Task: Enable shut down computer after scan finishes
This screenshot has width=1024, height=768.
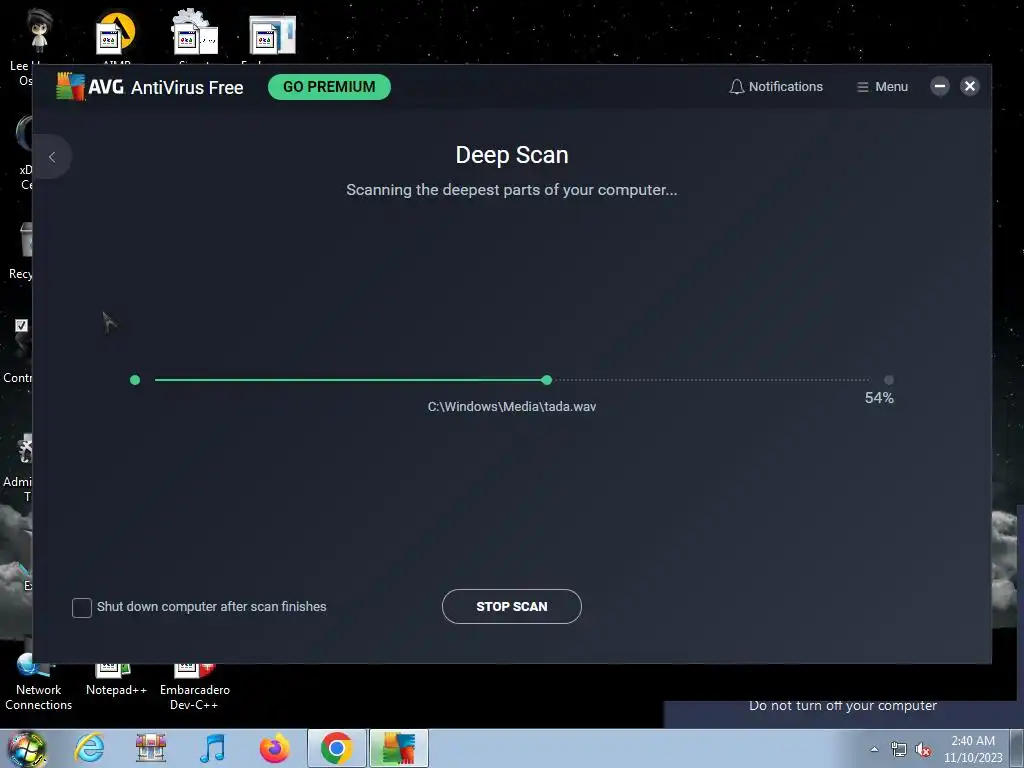Action: click(x=82, y=607)
